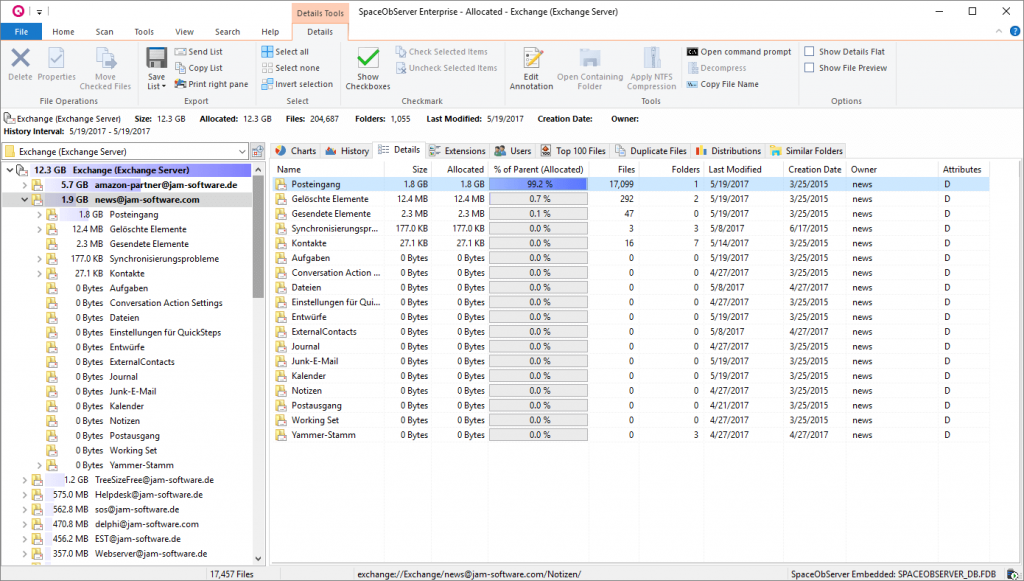Click Apply NTFS Compression icon
Image resolution: width=1024 pixels, height=581 pixels.
point(652,59)
